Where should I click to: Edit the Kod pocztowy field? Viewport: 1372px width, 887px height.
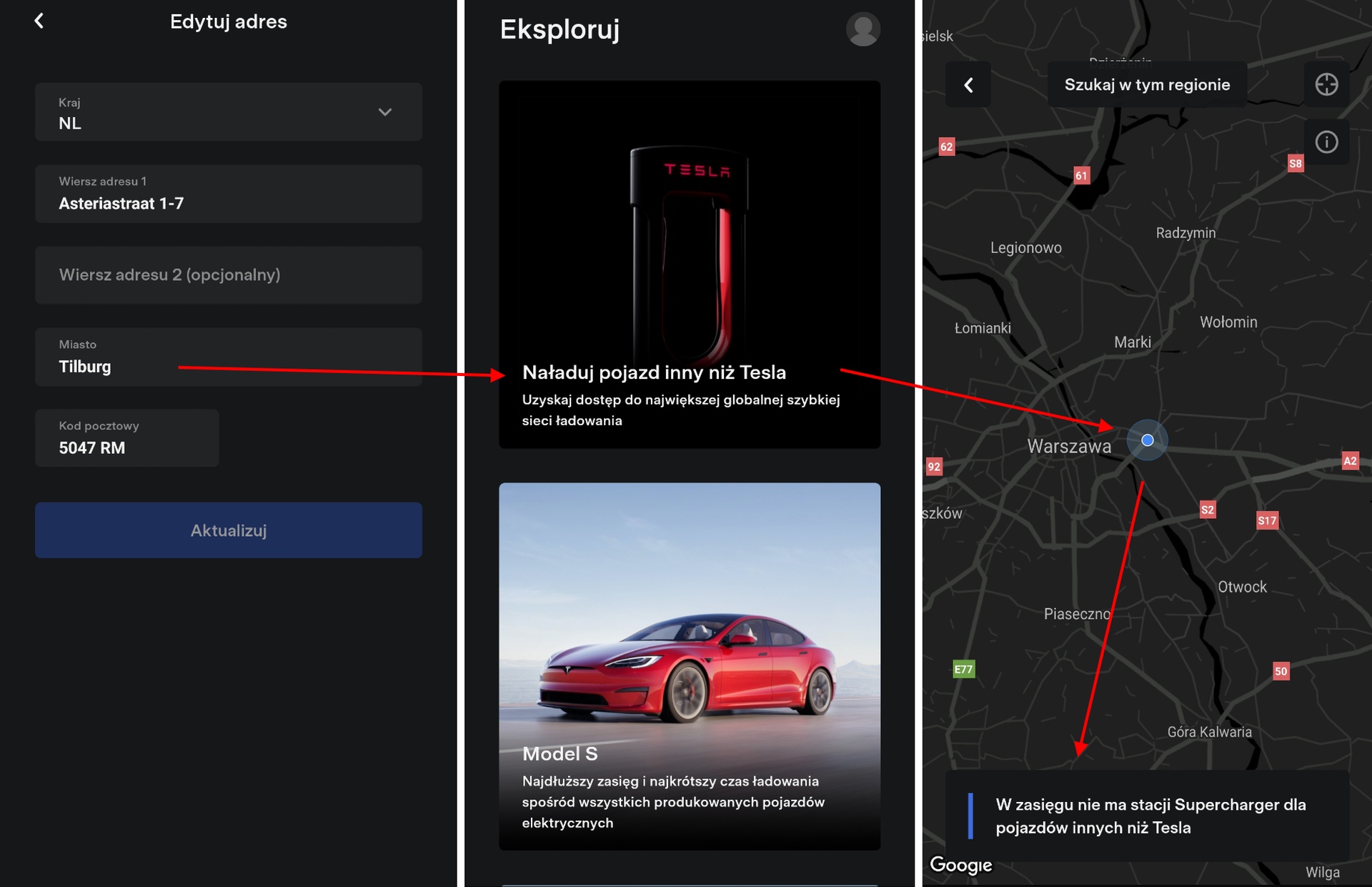[127, 438]
